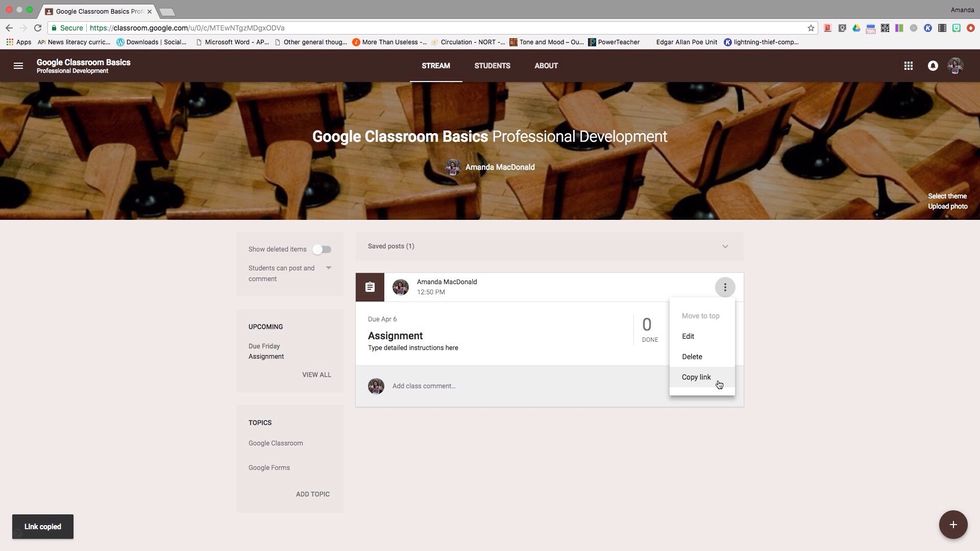Open the Apps bookmarks shortcut
Image resolution: width=980 pixels, height=551 pixels.
tap(18, 42)
